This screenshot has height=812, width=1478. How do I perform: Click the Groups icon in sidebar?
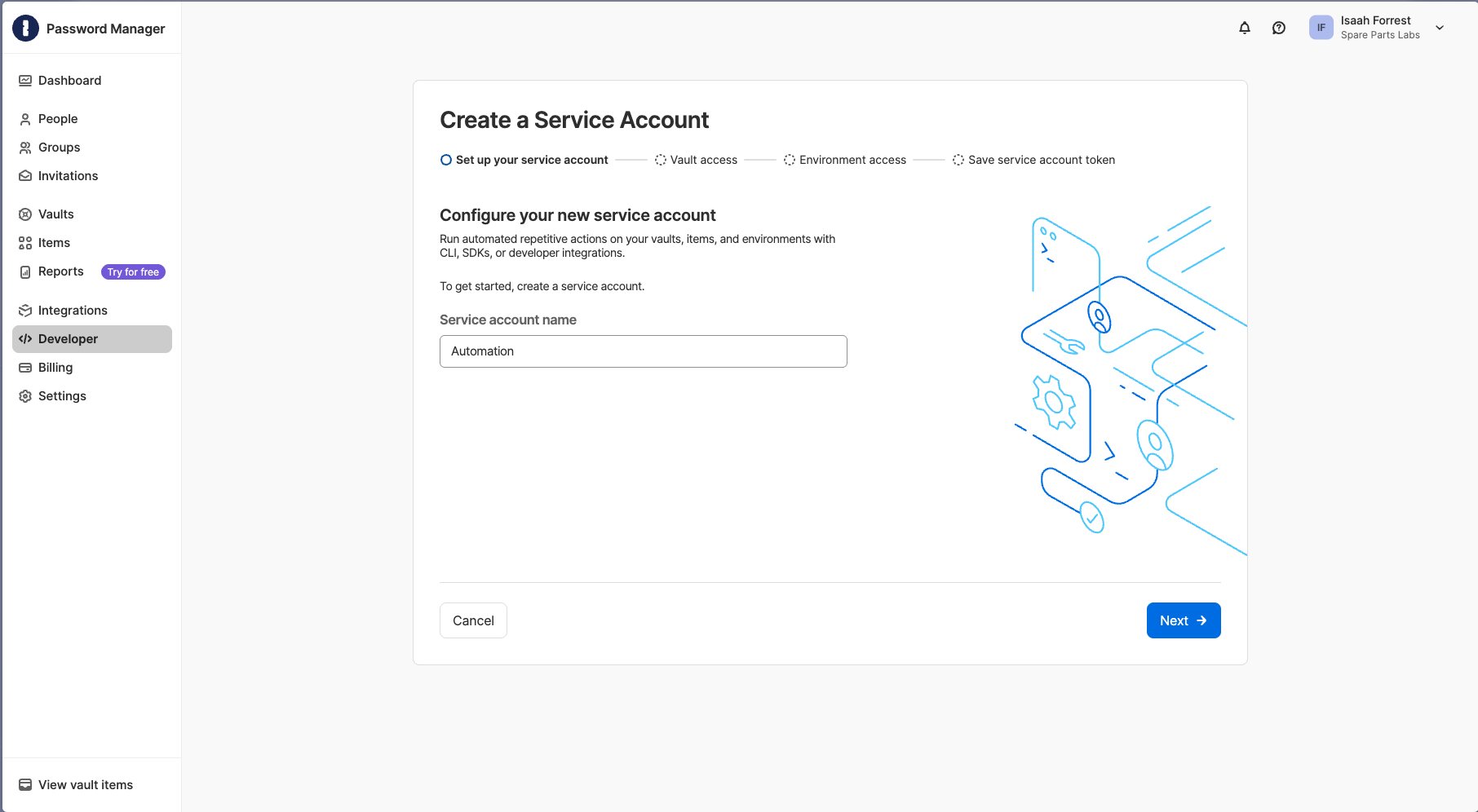pos(25,148)
